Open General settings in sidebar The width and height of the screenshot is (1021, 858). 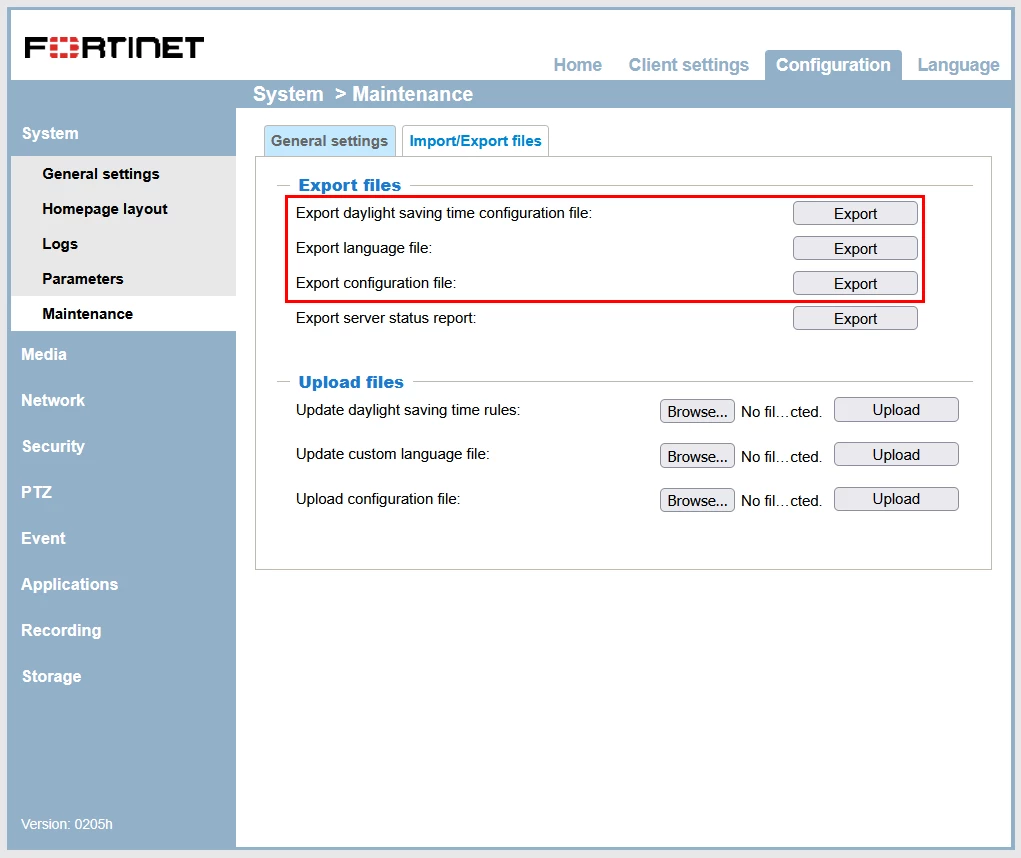101,174
